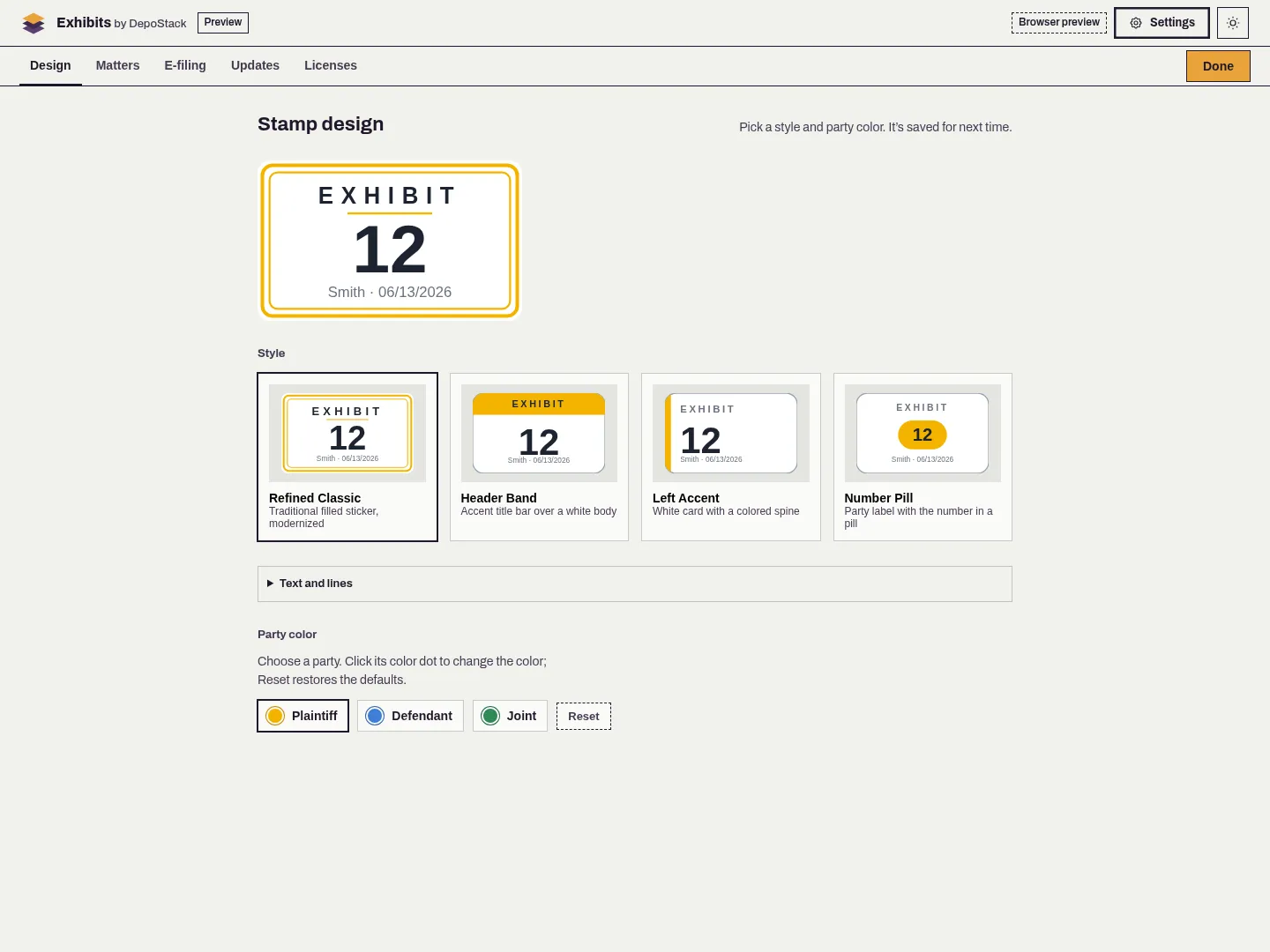Viewport: 1270px width, 952px height.
Task: Select the Defendant party label
Action: click(x=422, y=716)
